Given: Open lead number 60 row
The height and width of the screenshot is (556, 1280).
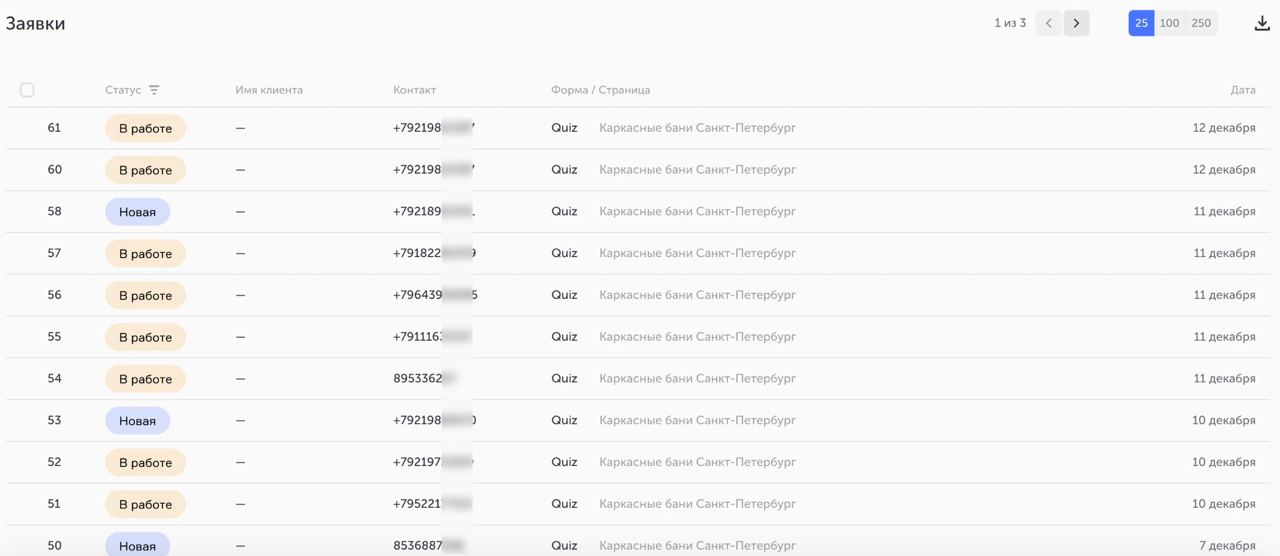Looking at the screenshot, I should [x=638, y=170].
